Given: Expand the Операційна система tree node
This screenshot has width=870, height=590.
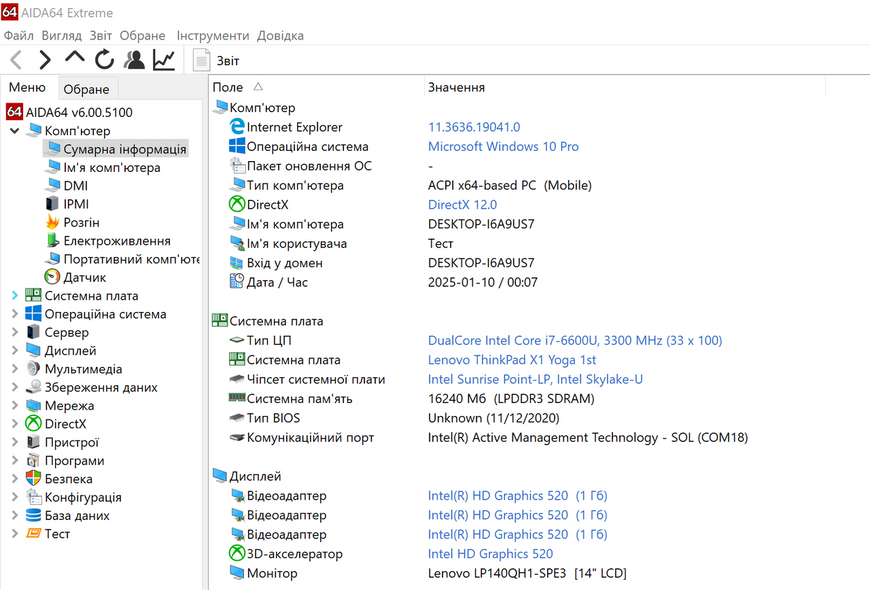Looking at the screenshot, I should (x=15, y=314).
